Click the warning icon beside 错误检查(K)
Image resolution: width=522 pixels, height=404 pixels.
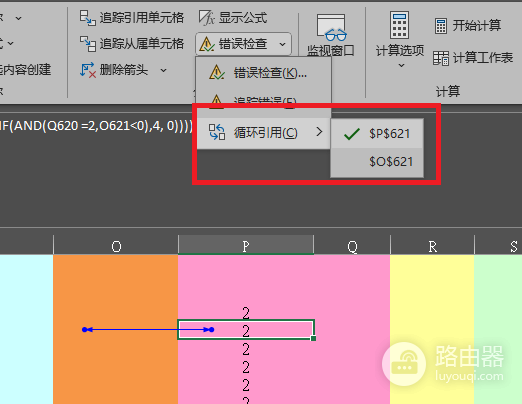coord(217,72)
